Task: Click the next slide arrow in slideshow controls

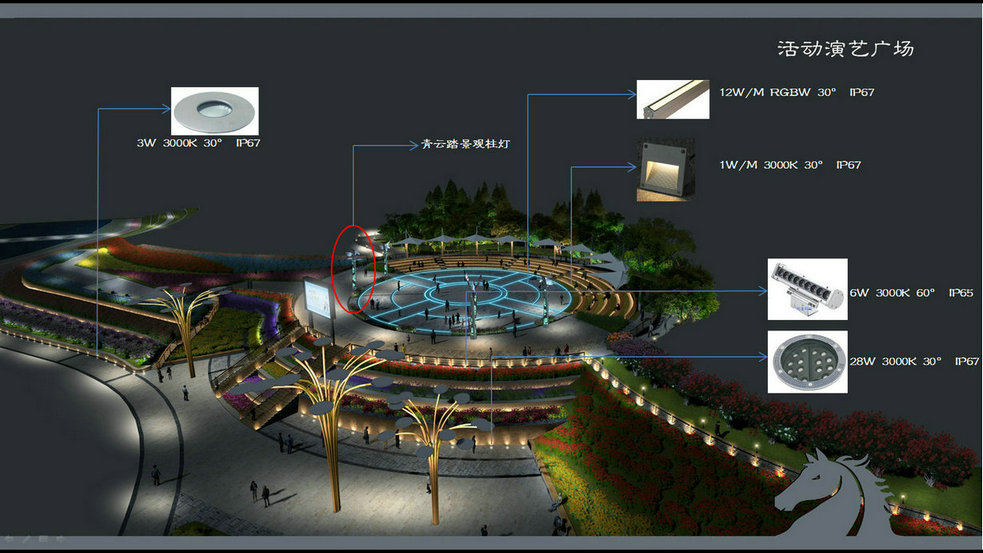Action: (60, 539)
